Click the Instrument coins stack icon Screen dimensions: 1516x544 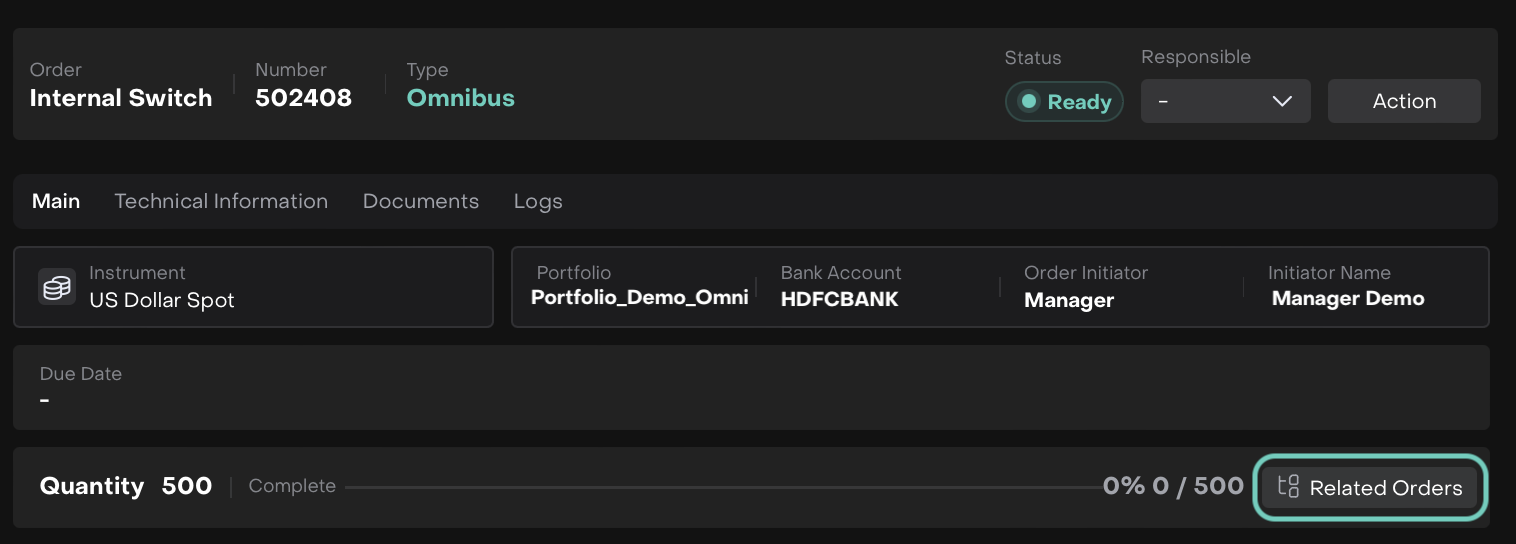[x=57, y=287]
